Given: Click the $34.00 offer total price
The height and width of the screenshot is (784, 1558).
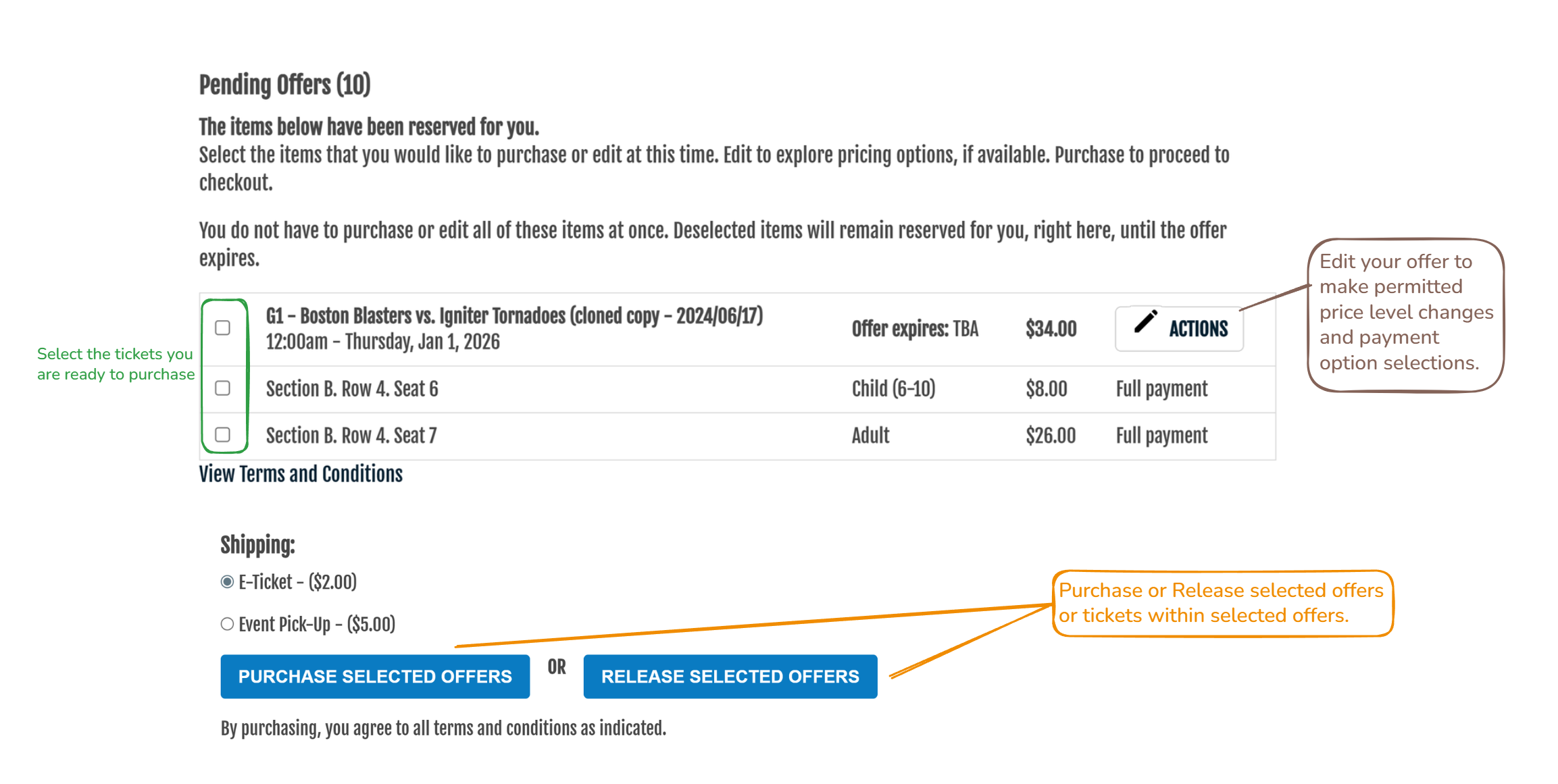Looking at the screenshot, I should (x=1051, y=329).
